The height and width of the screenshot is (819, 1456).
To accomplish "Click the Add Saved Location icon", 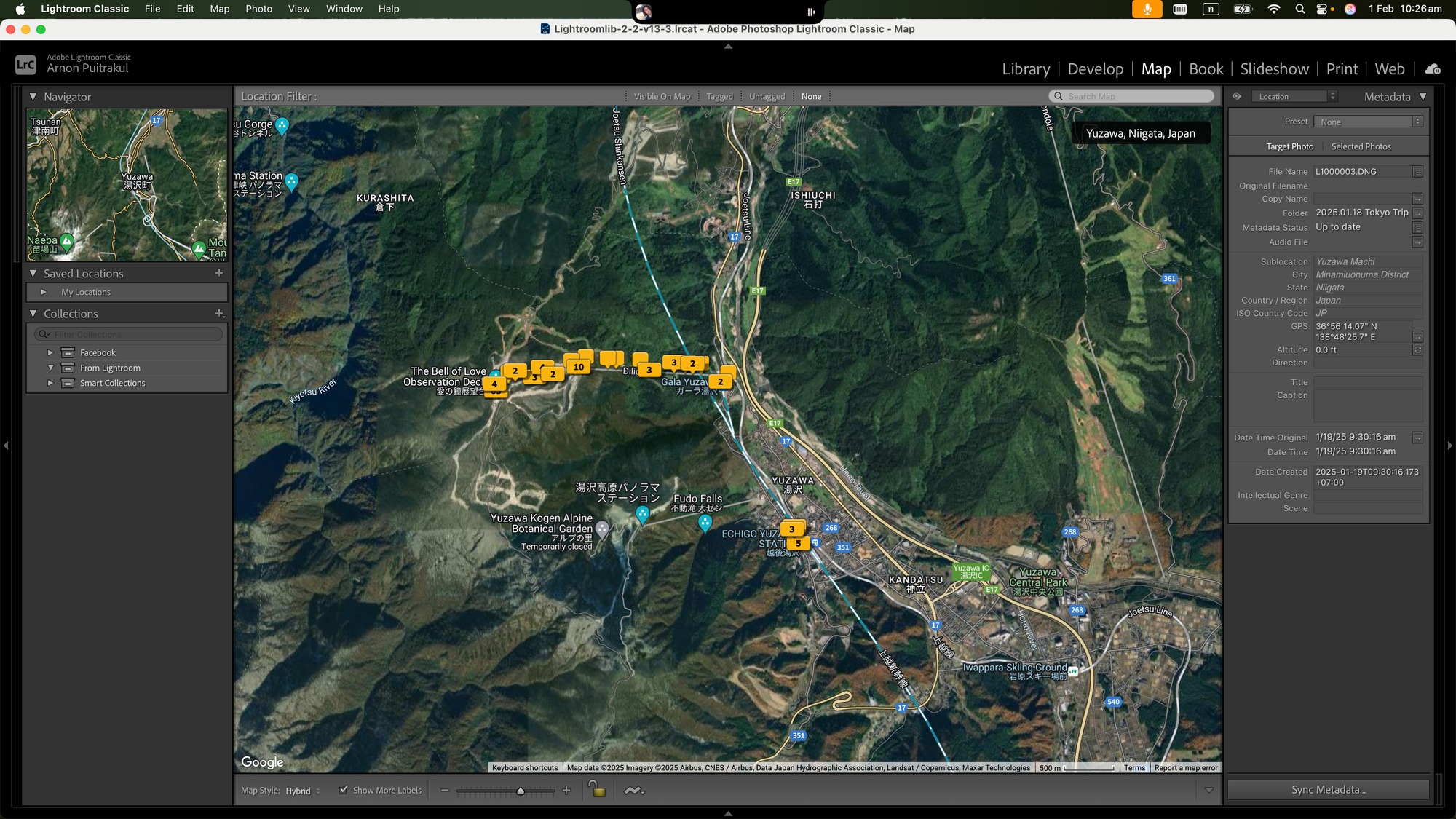I will 219,273.
